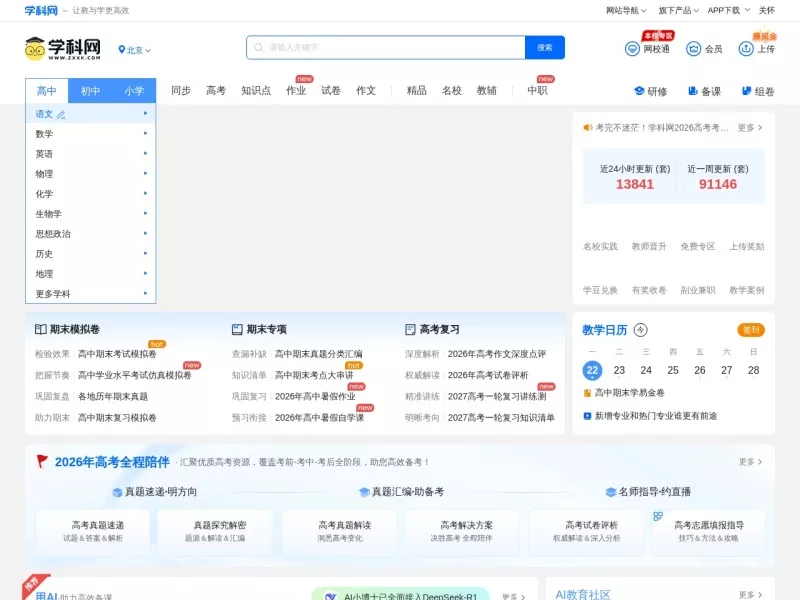
Task: Click into the keyword search field
Action: tap(386, 47)
